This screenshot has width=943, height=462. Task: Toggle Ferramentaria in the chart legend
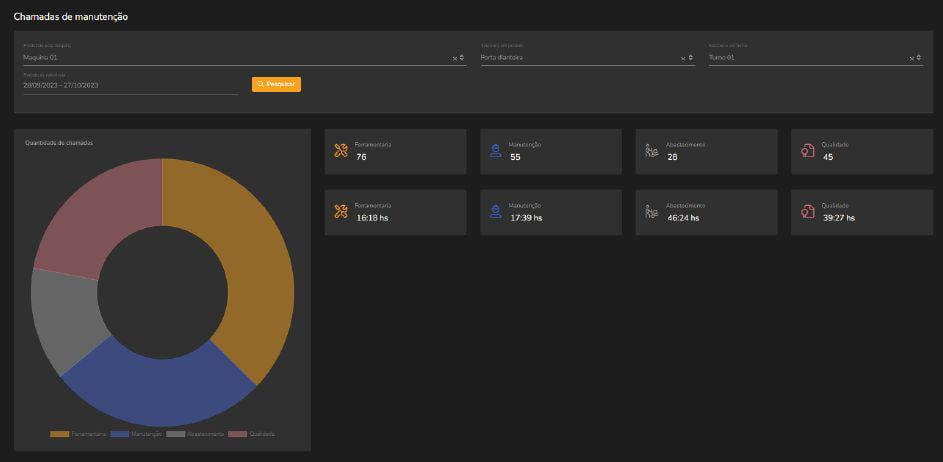point(59,434)
